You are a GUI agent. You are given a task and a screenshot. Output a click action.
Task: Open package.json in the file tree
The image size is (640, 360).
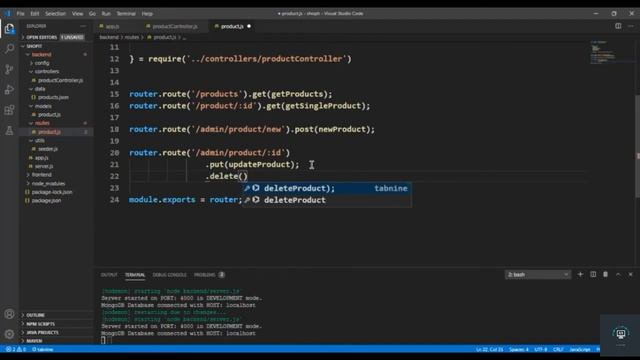[46, 200]
